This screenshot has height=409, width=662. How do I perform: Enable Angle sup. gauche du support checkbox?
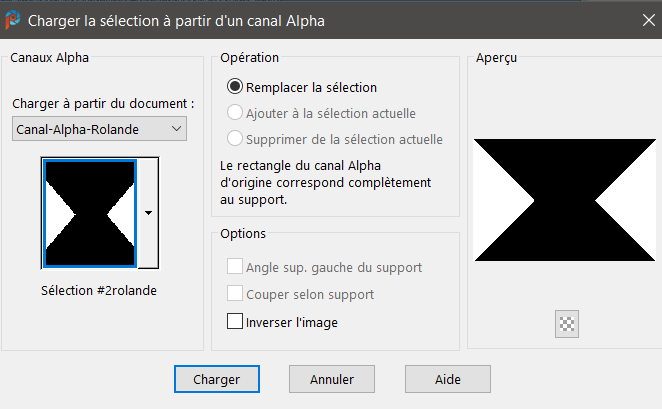tap(236, 267)
